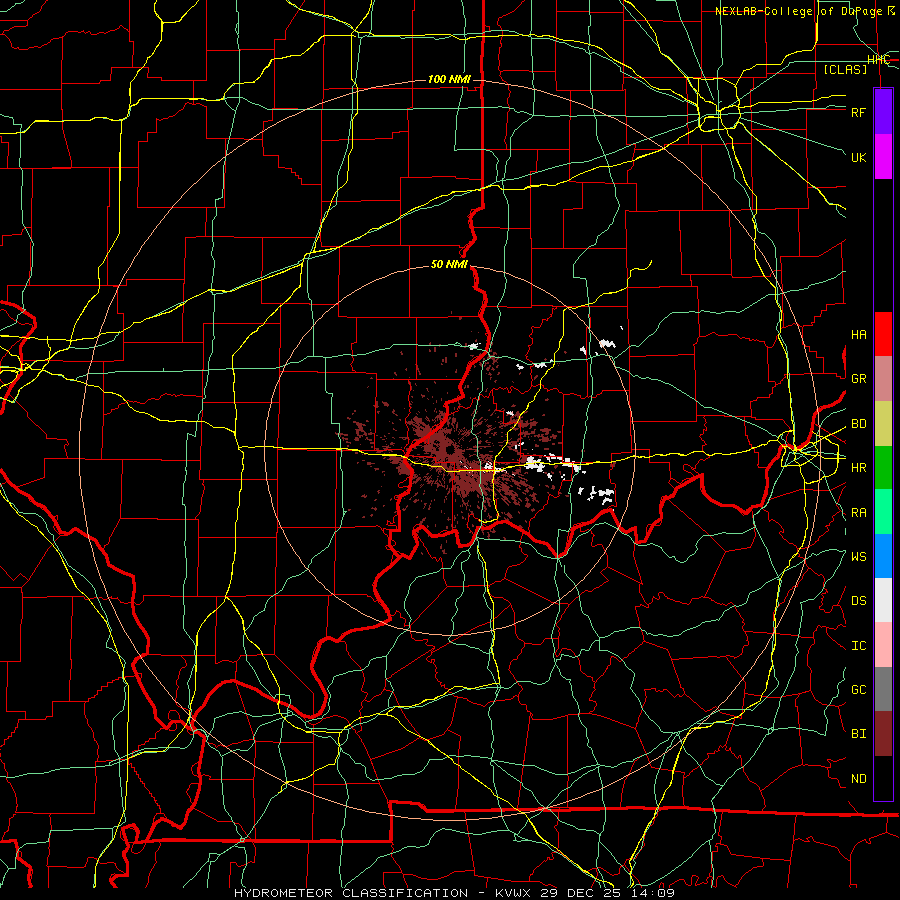Select the GC gray legend swatch

point(883,689)
